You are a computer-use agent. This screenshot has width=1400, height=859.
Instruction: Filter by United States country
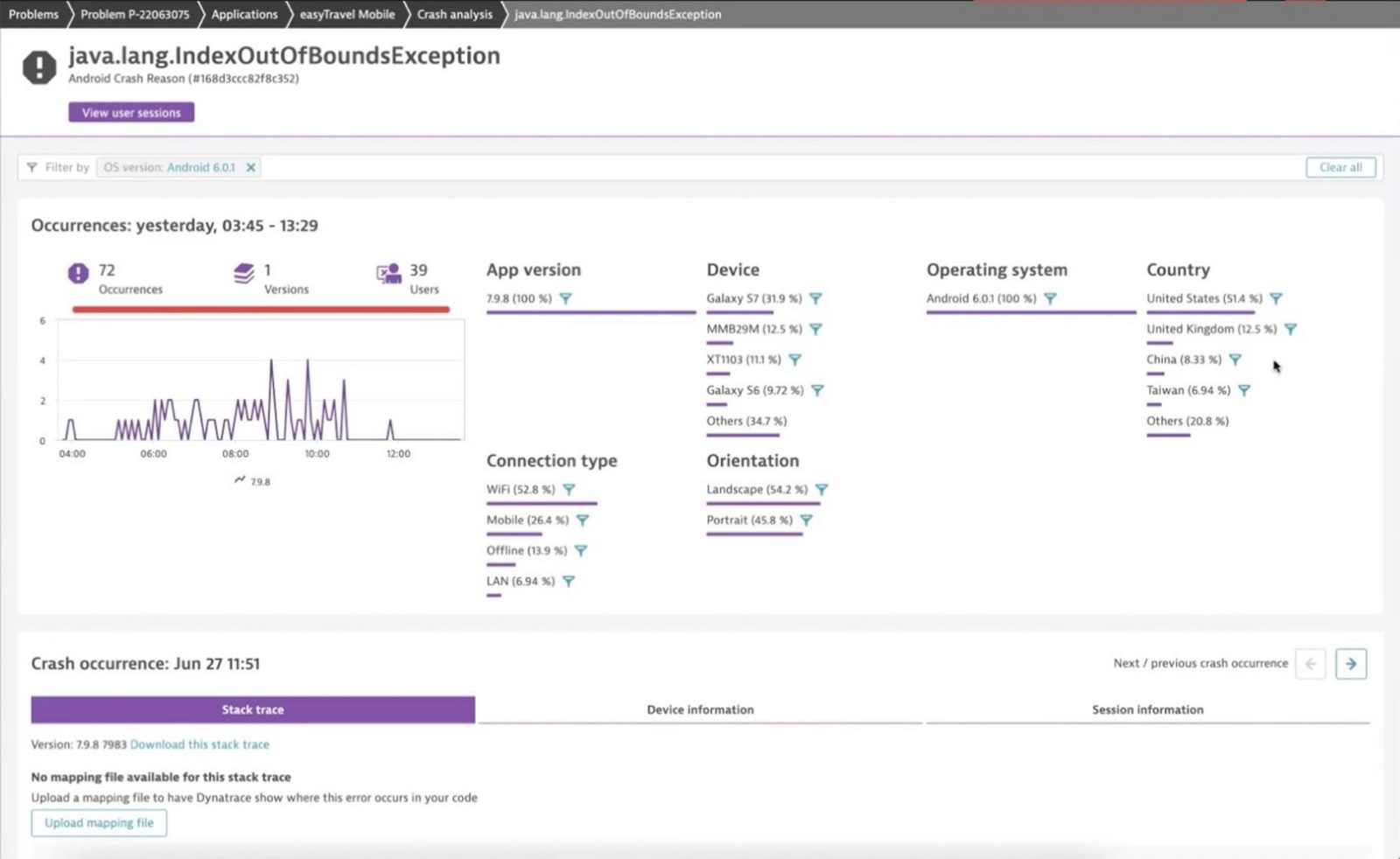(x=1276, y=298)
